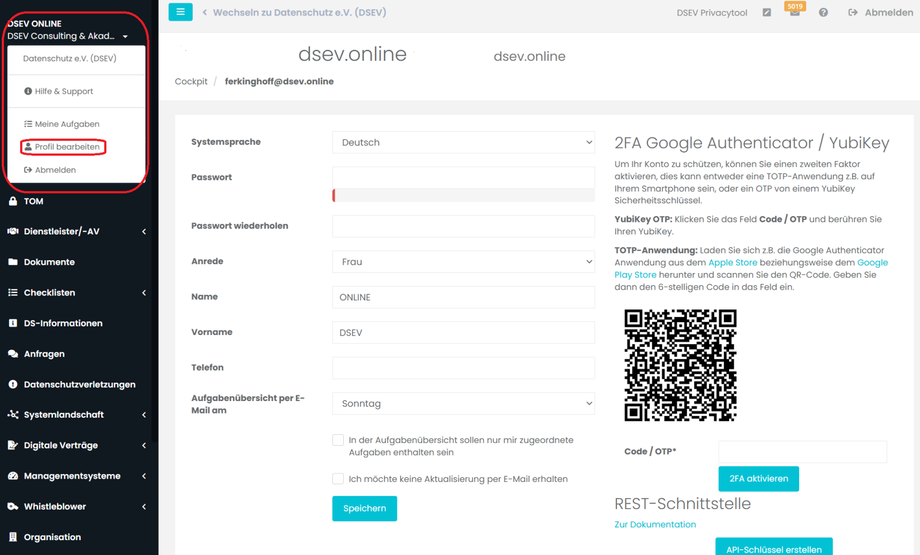Click into the Code / OTP field
This screenshot has width=920, height=555.
click(802, 452)
